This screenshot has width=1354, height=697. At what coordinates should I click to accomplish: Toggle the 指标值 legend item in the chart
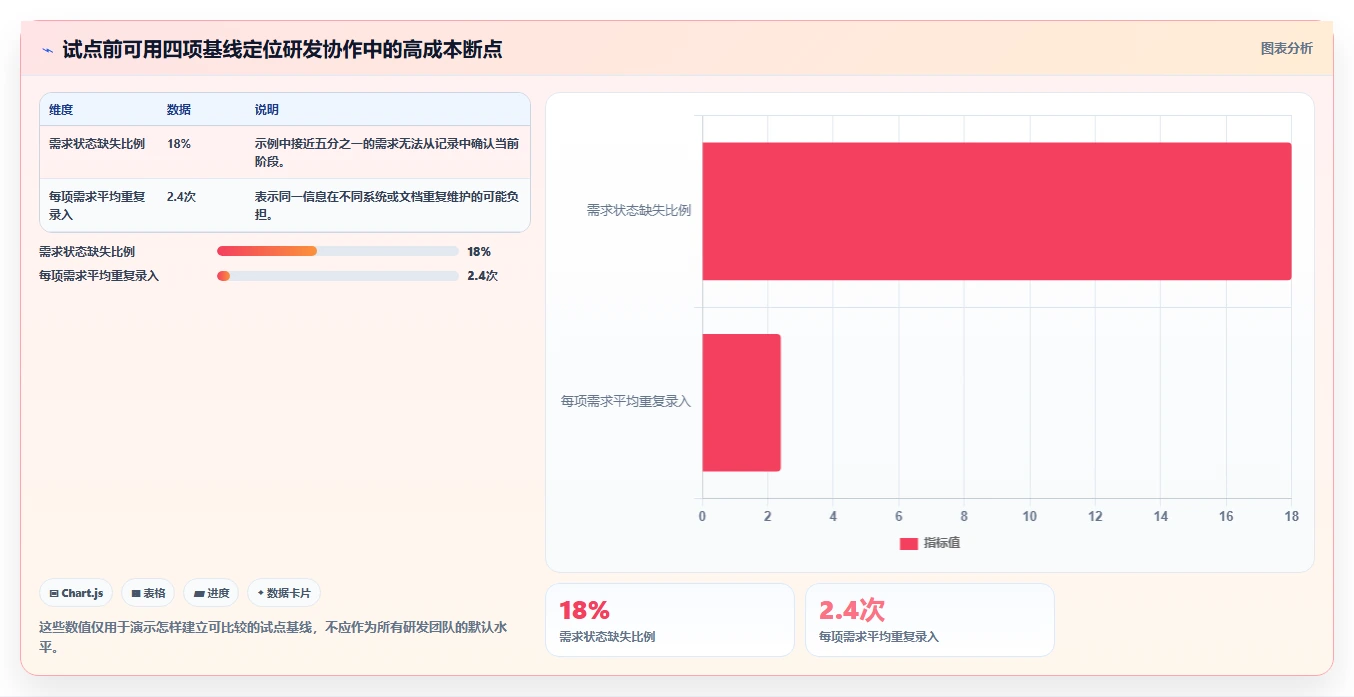(x=930, y=543)
